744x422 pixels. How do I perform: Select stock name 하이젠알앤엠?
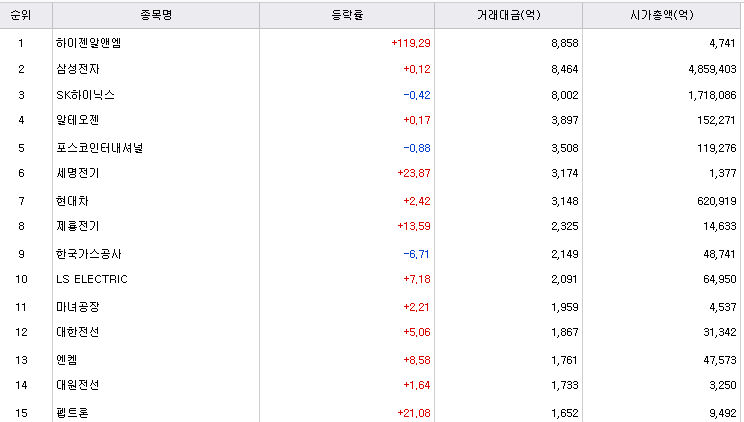click(x=88, y=43)
